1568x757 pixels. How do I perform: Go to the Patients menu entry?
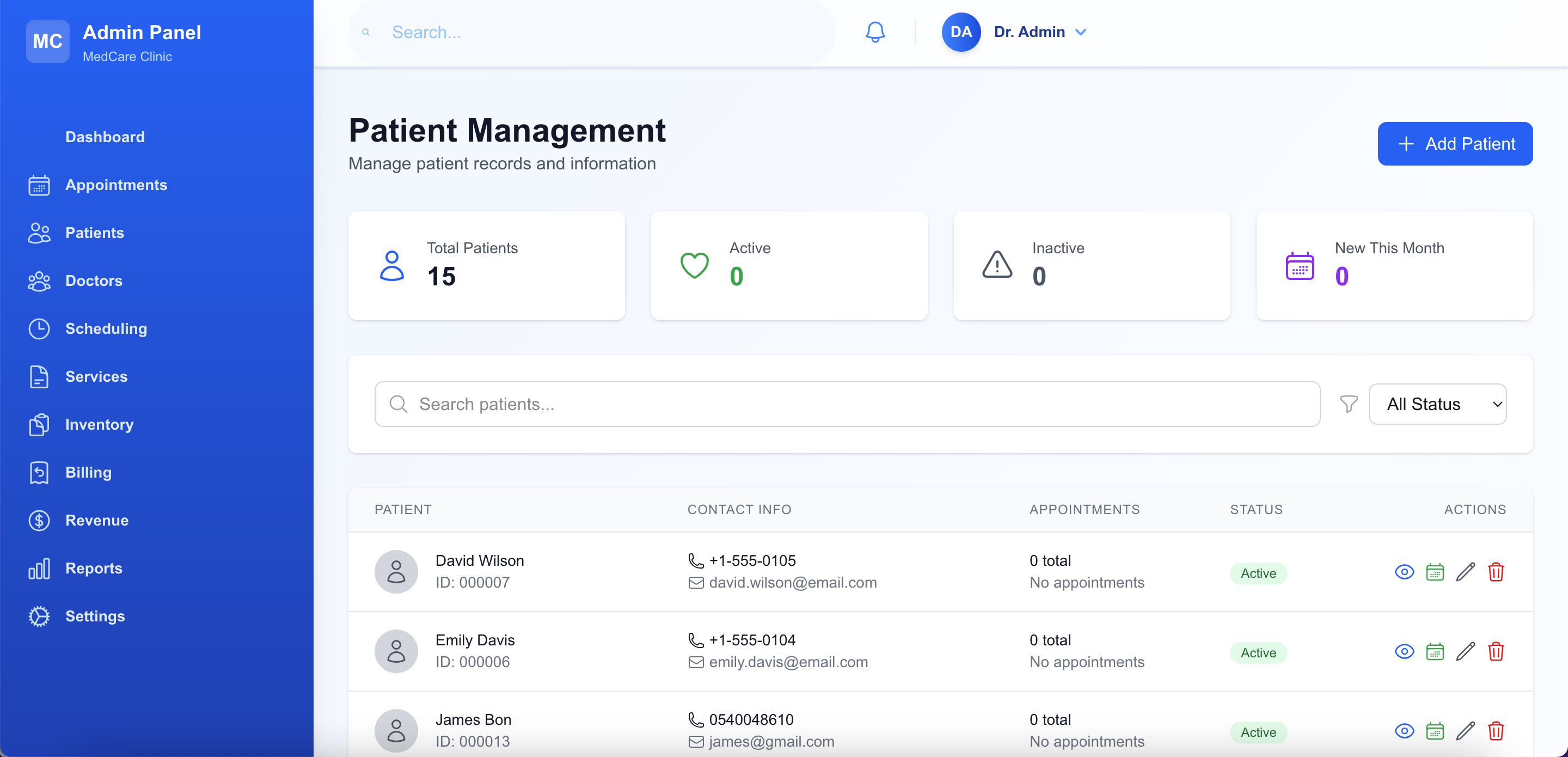[x=95, y=233]
